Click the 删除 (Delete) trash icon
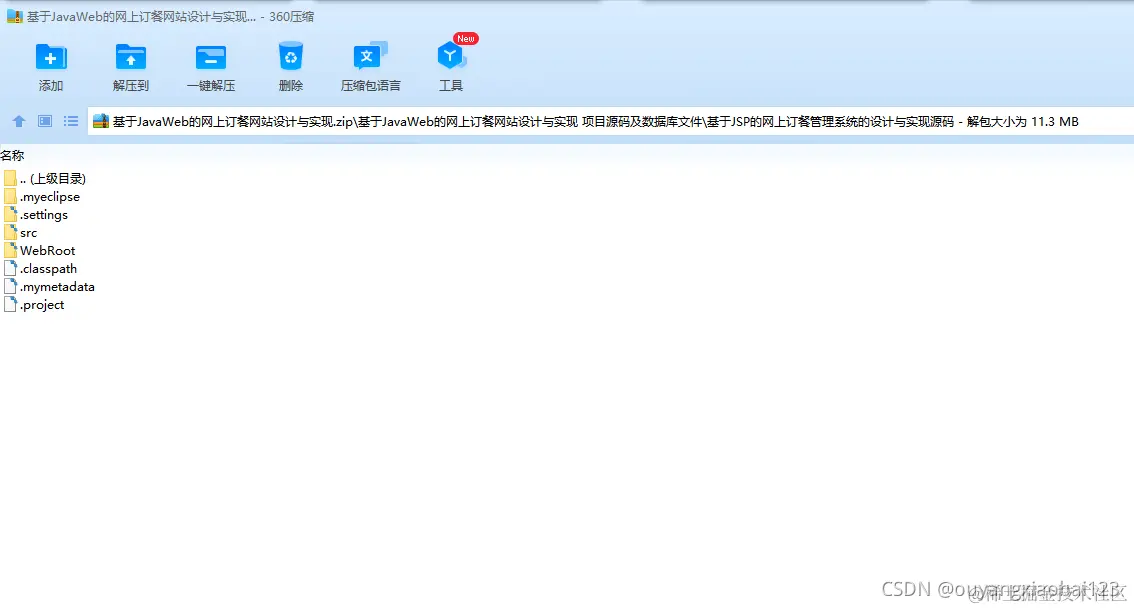The width and height of the screenshot is (1134, 610). click(291, 56)
